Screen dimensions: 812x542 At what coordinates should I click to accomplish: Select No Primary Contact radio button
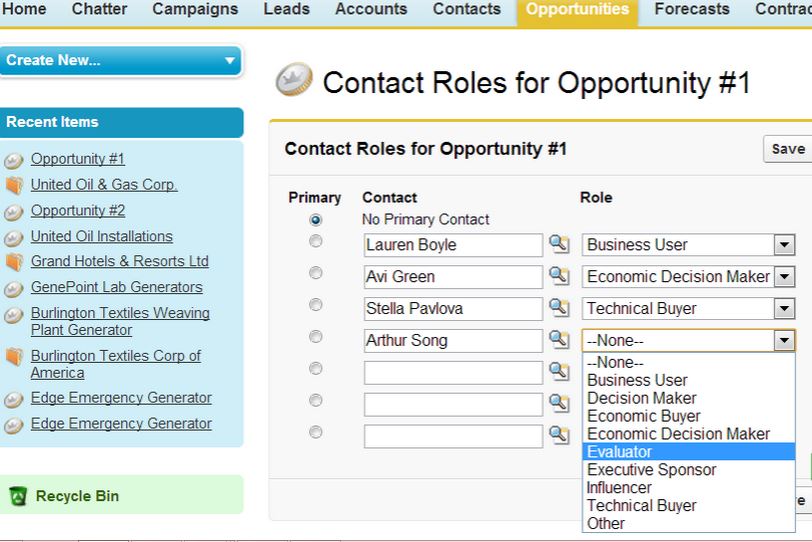[x=316, y=219]
